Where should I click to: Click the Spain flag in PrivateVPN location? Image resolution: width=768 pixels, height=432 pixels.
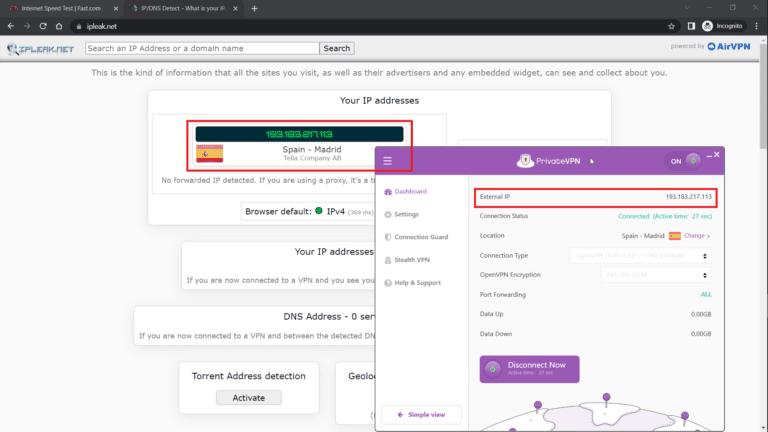pos(674,236)
